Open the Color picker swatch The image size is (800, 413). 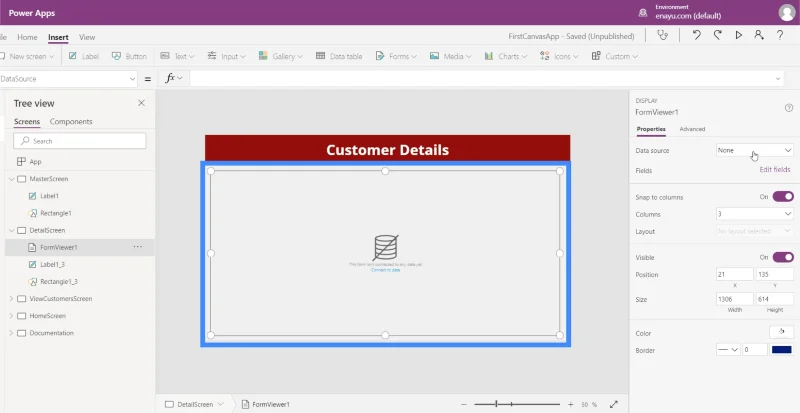pyautogui.click(x=781, y=332)
